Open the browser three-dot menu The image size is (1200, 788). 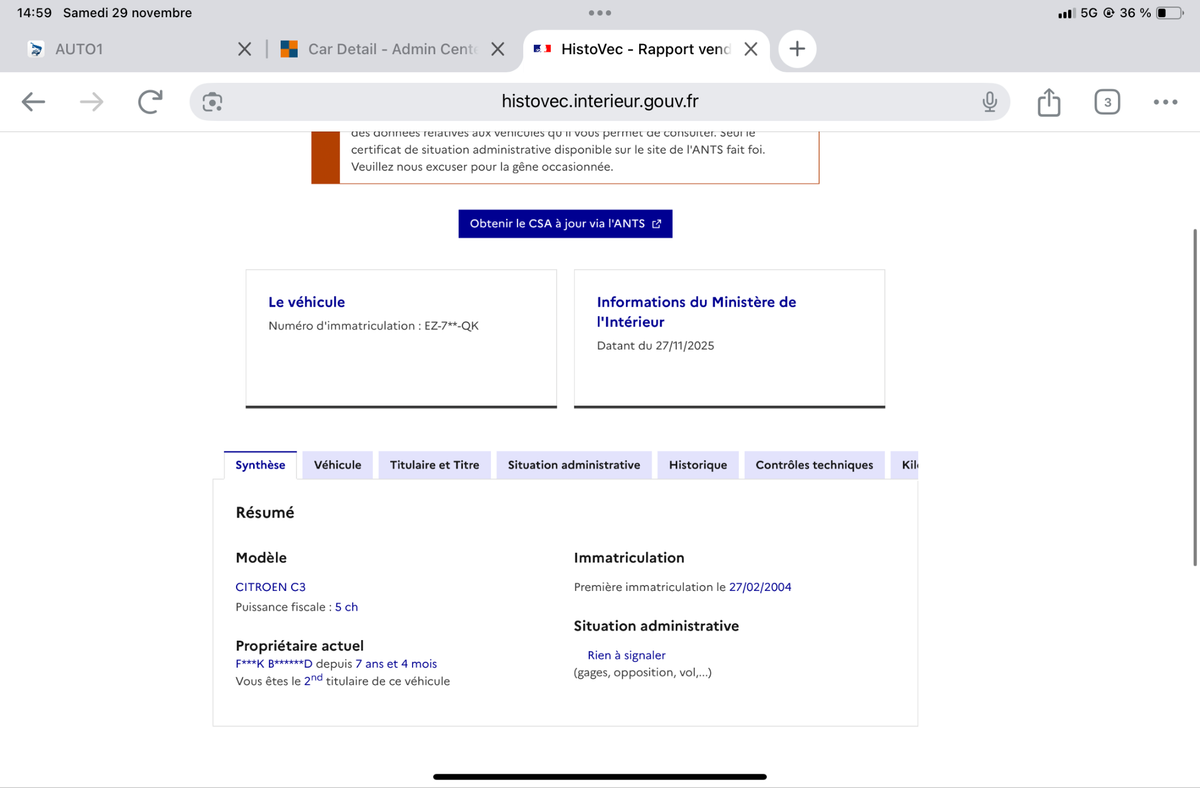(x=1165, y=102)
